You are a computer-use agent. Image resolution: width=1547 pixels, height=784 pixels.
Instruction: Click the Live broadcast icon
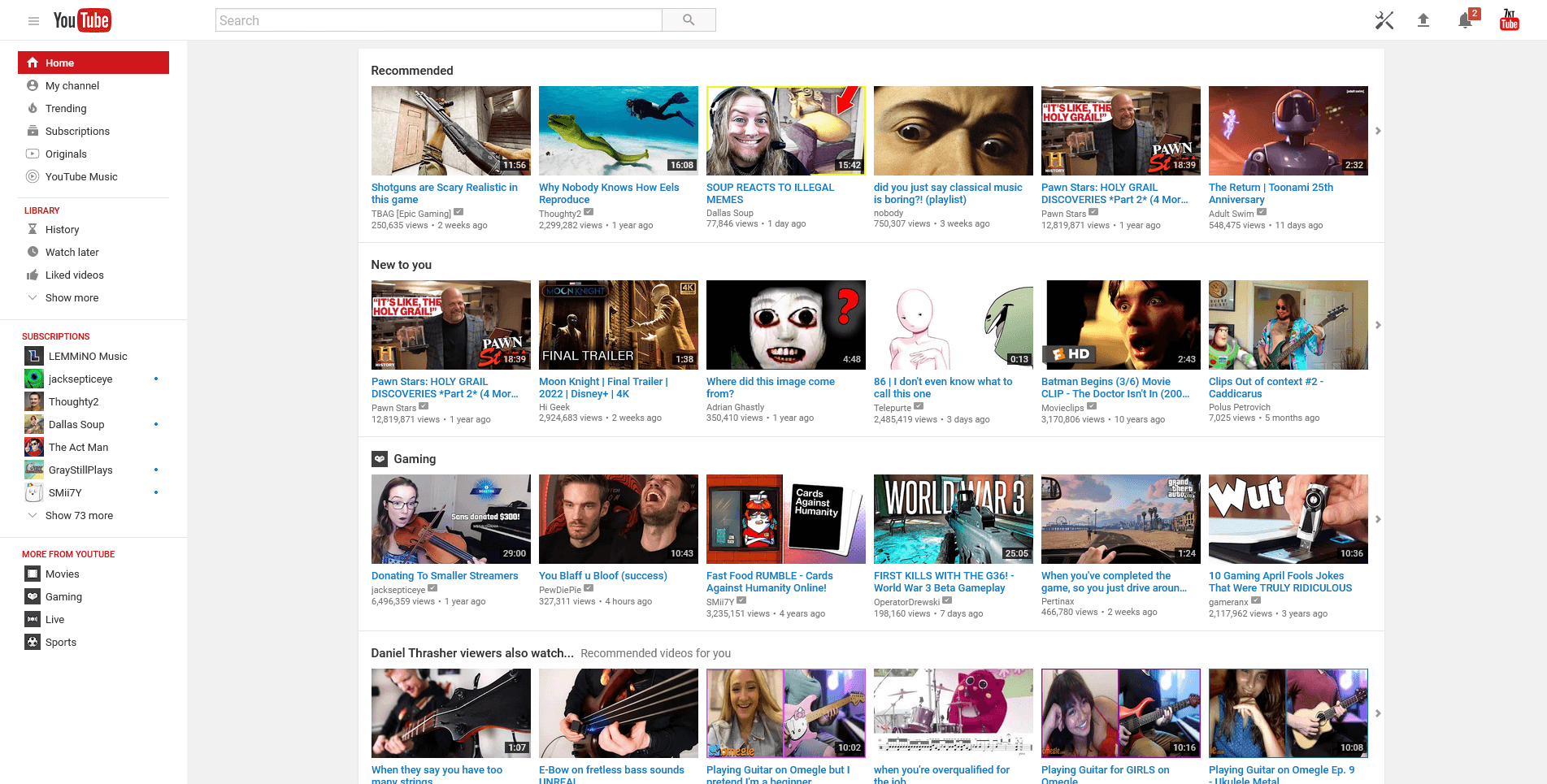click(33, 619)
